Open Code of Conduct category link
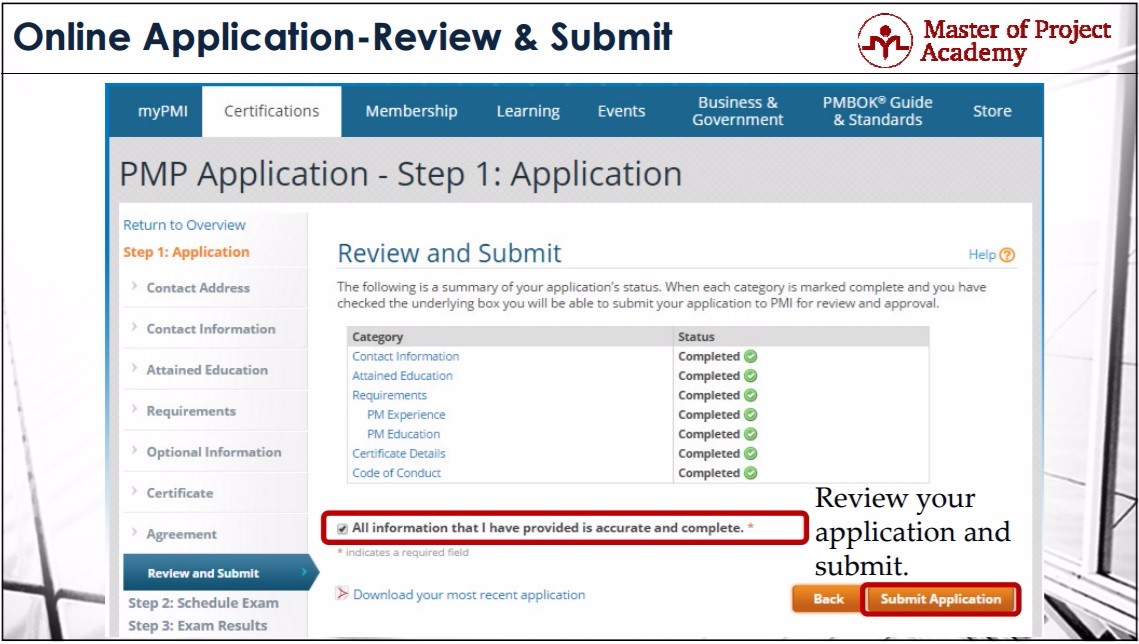The image size is (1139, 644). tap(397, 473)
